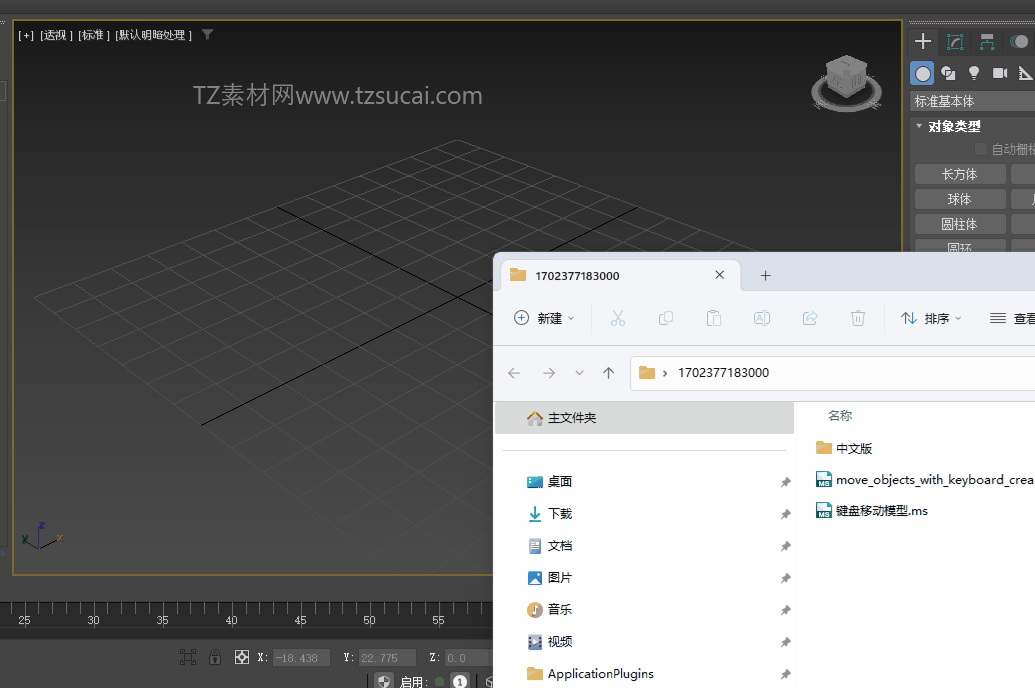The image size is (1035, 688).
Task: Open the 排序 sort dropdown in Explorer
Action: click(x=931, y=318)
